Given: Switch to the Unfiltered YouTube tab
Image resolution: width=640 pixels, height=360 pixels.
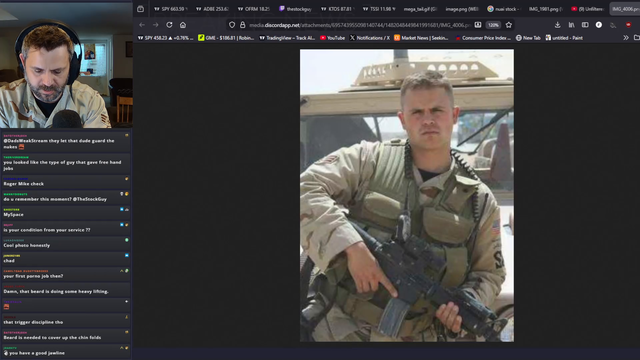Looking at the screenshot, I should pos(587,9).
